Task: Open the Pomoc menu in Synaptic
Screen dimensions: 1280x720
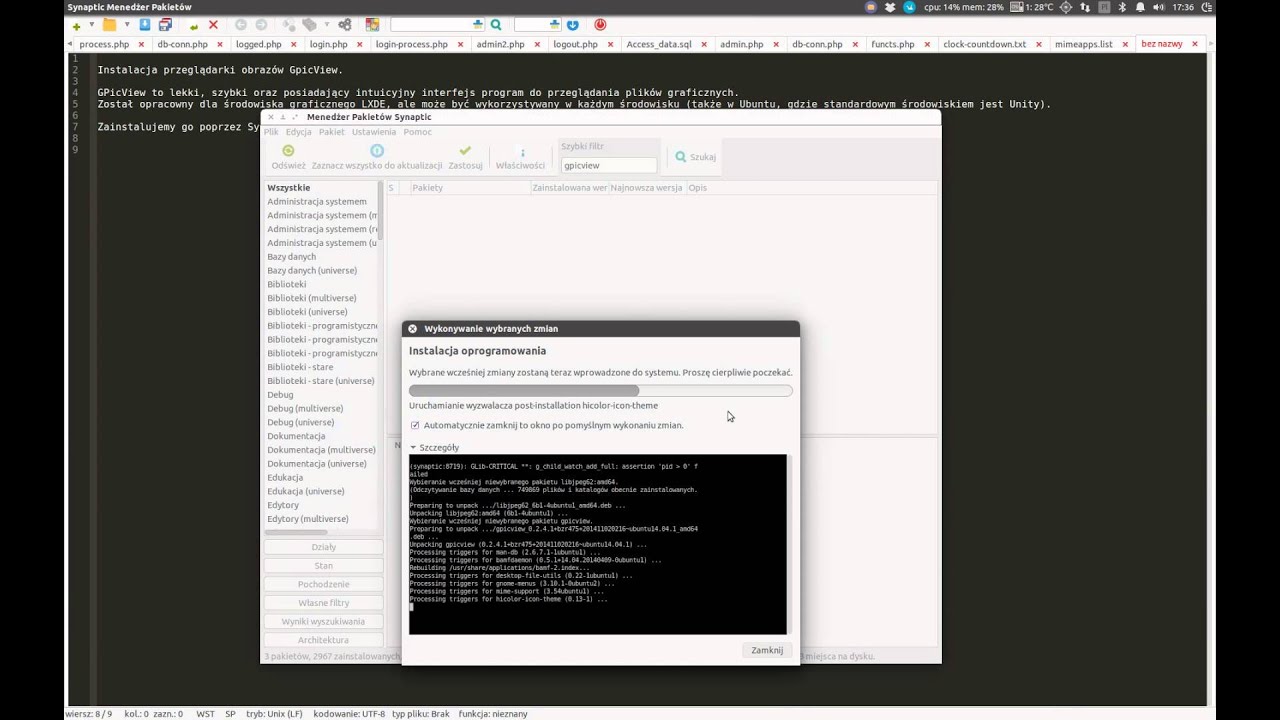Action: pyautogui.click(x=417, y=132)
